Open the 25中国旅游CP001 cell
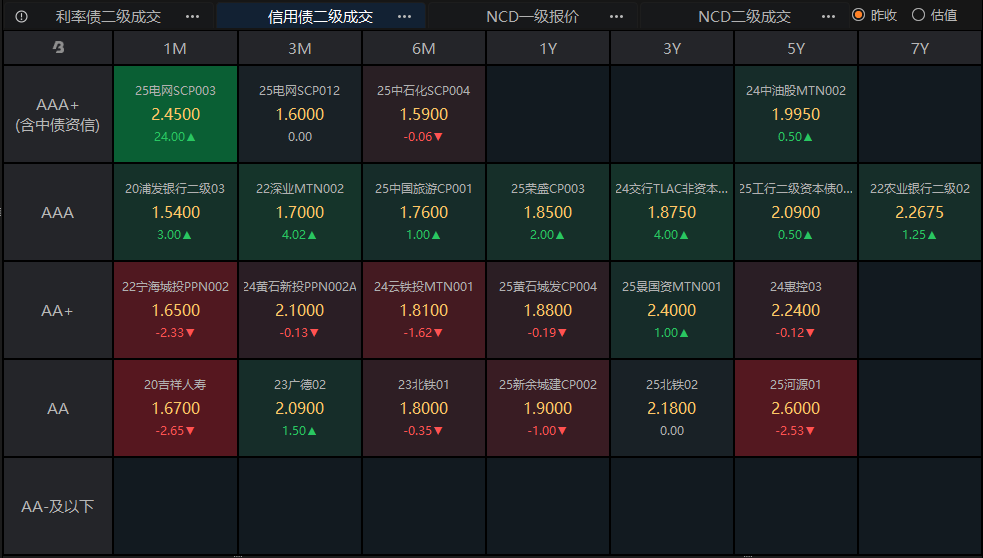This screenshot has width=983, height=558. pos(424,213)
